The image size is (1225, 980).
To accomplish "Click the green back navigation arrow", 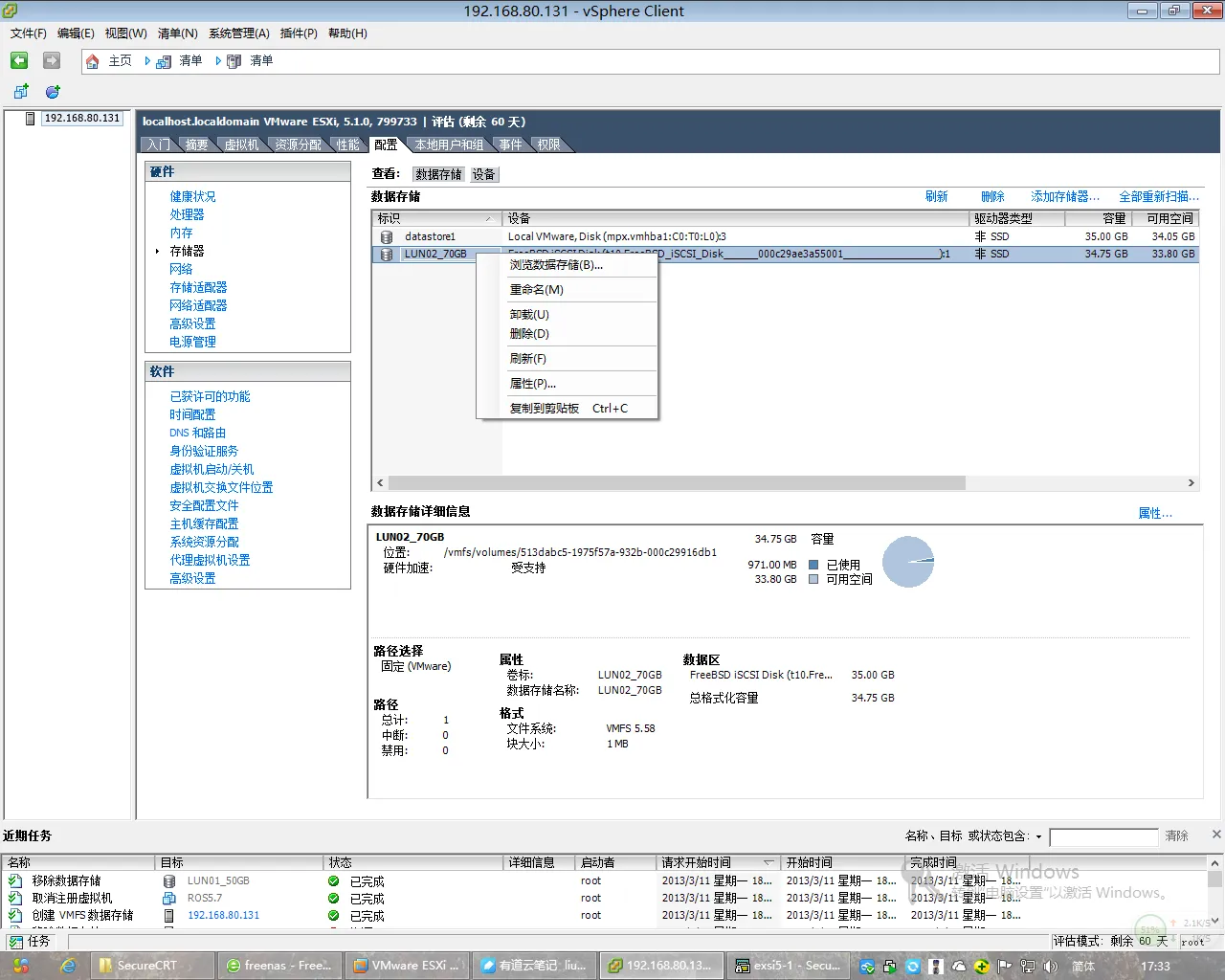I will (x=19, y=60).
